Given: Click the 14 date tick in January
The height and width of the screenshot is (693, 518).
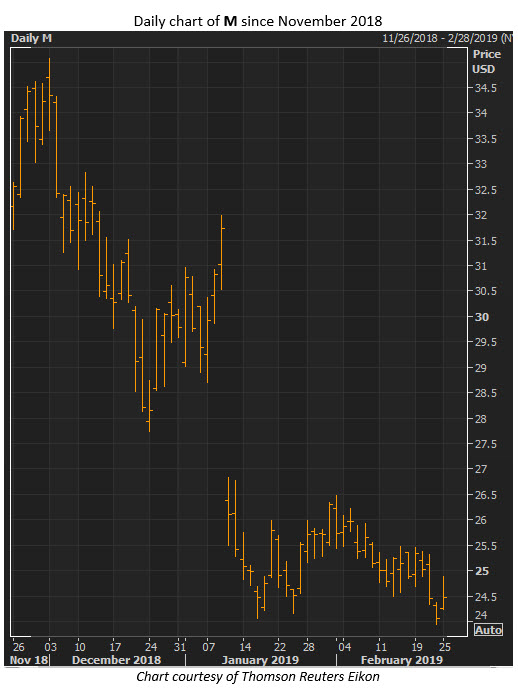Looking at the screenshot, I should pyautogui.click(x=245, y=647).
